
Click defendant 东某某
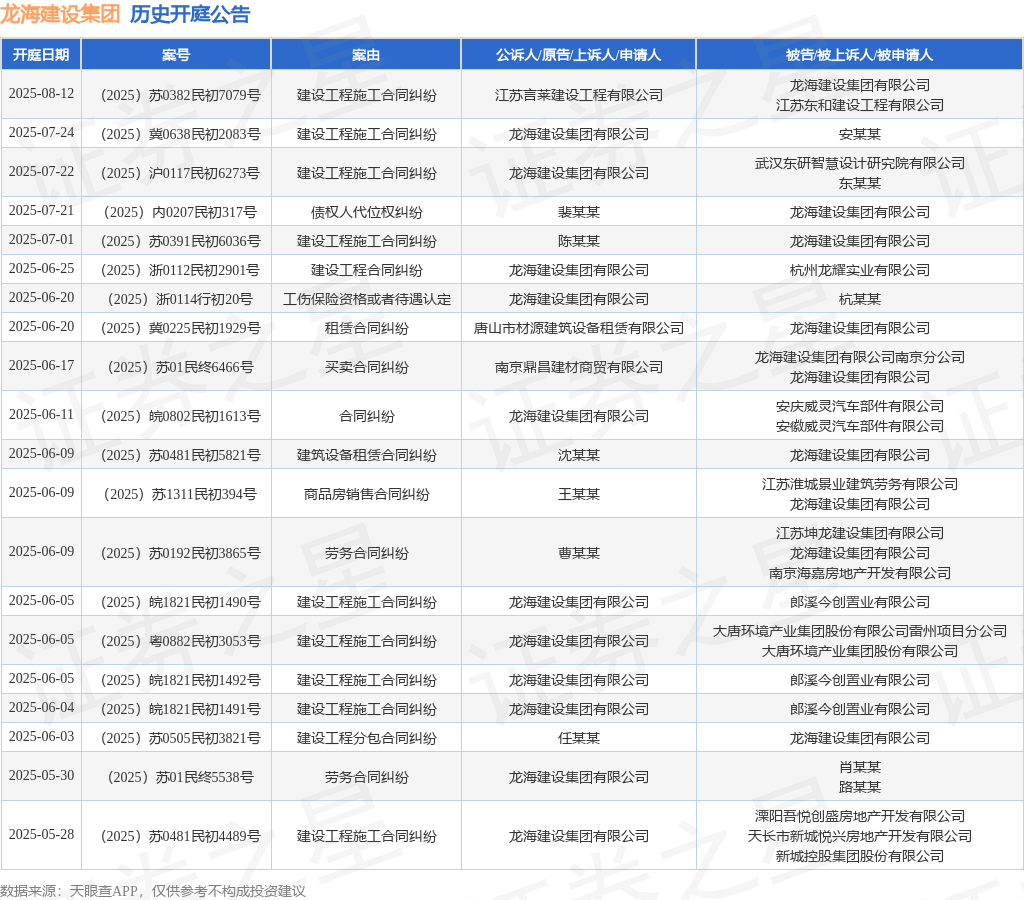click(859, 184)
